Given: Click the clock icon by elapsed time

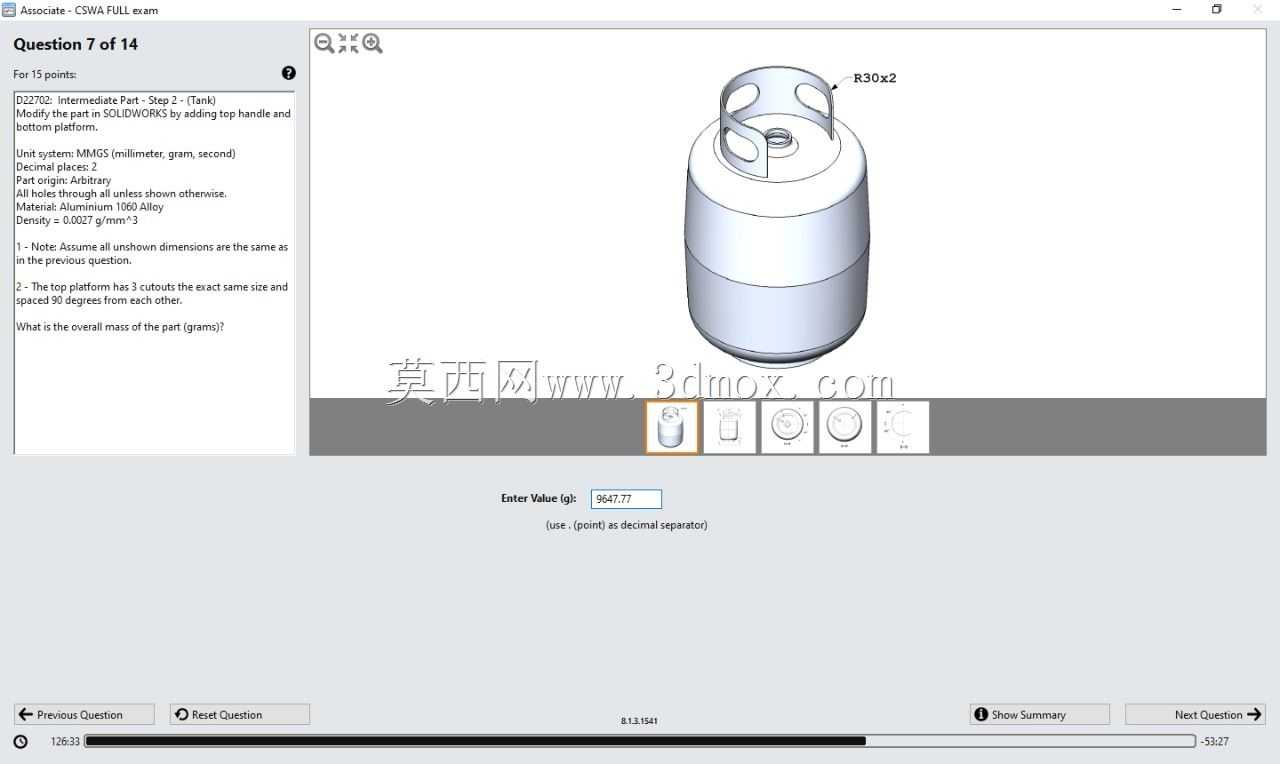Looking at the screenshot, I should (x=21, y=742).
